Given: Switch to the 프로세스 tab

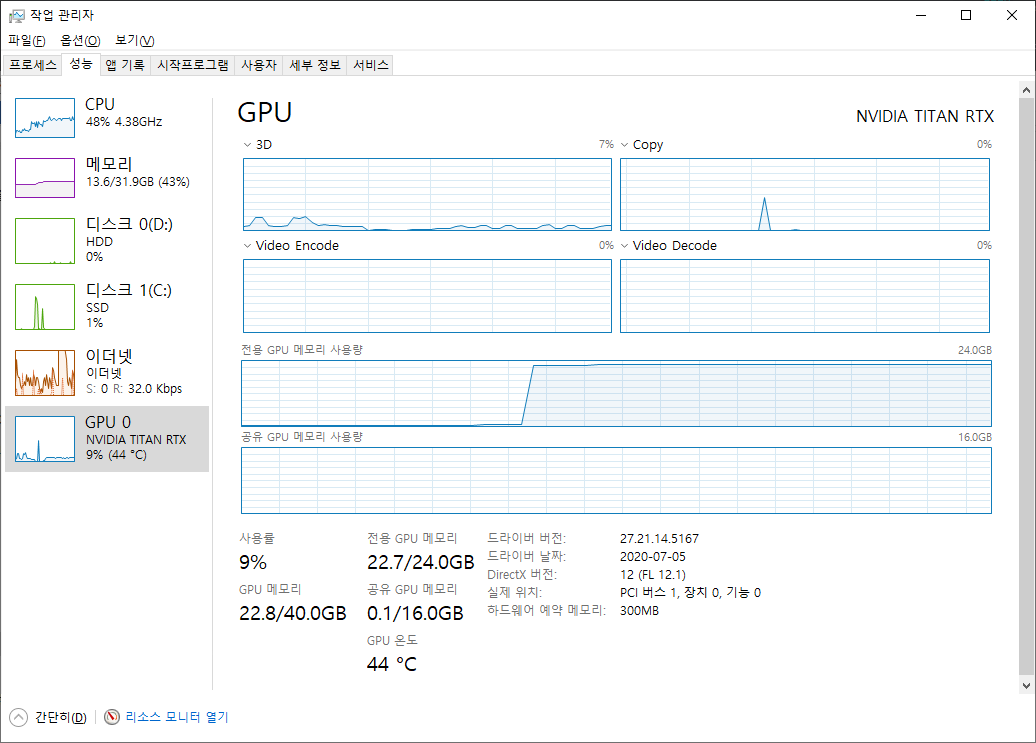Looking at the screenshot, I should click(33, 65).
